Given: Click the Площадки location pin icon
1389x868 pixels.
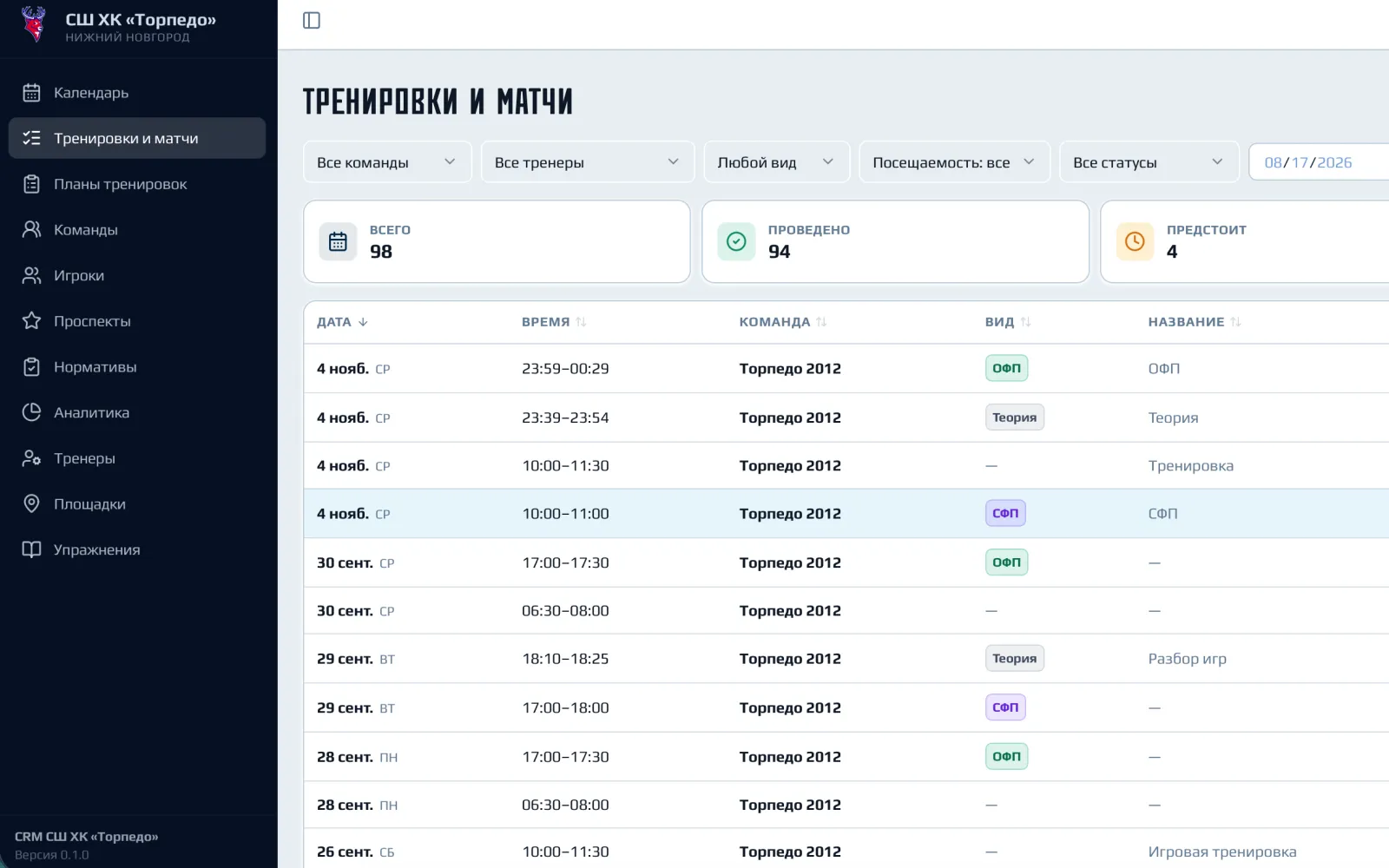Looking at the screenshot, I should pos(31,504).
